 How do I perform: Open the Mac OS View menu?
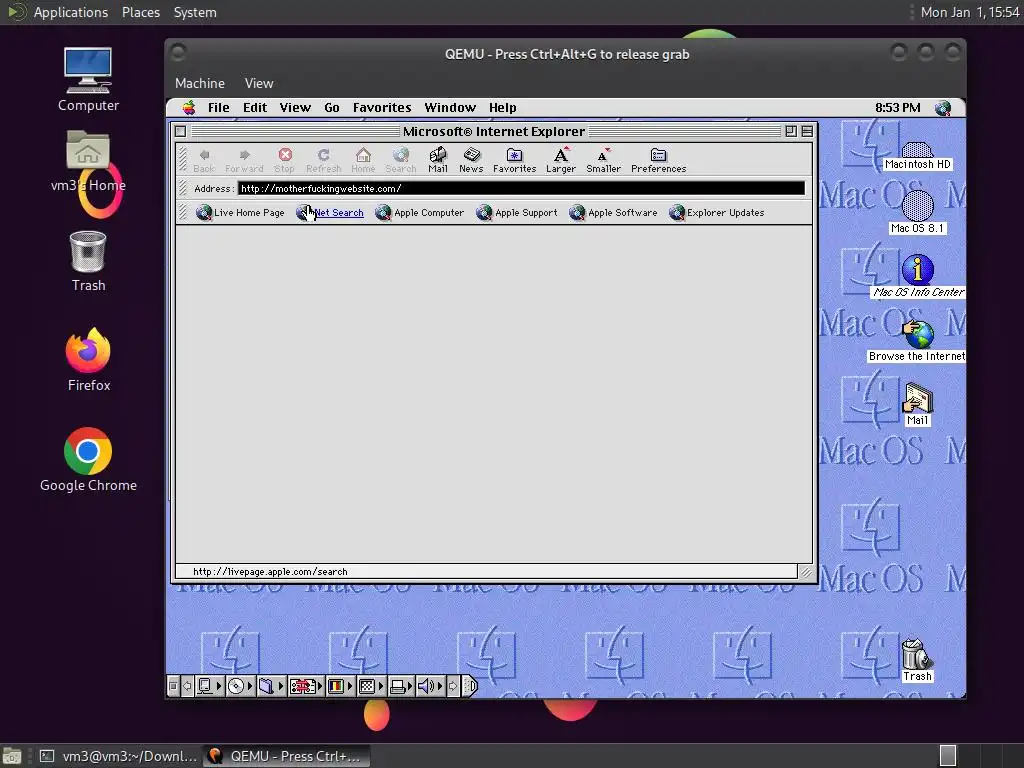tap(295, 108)
